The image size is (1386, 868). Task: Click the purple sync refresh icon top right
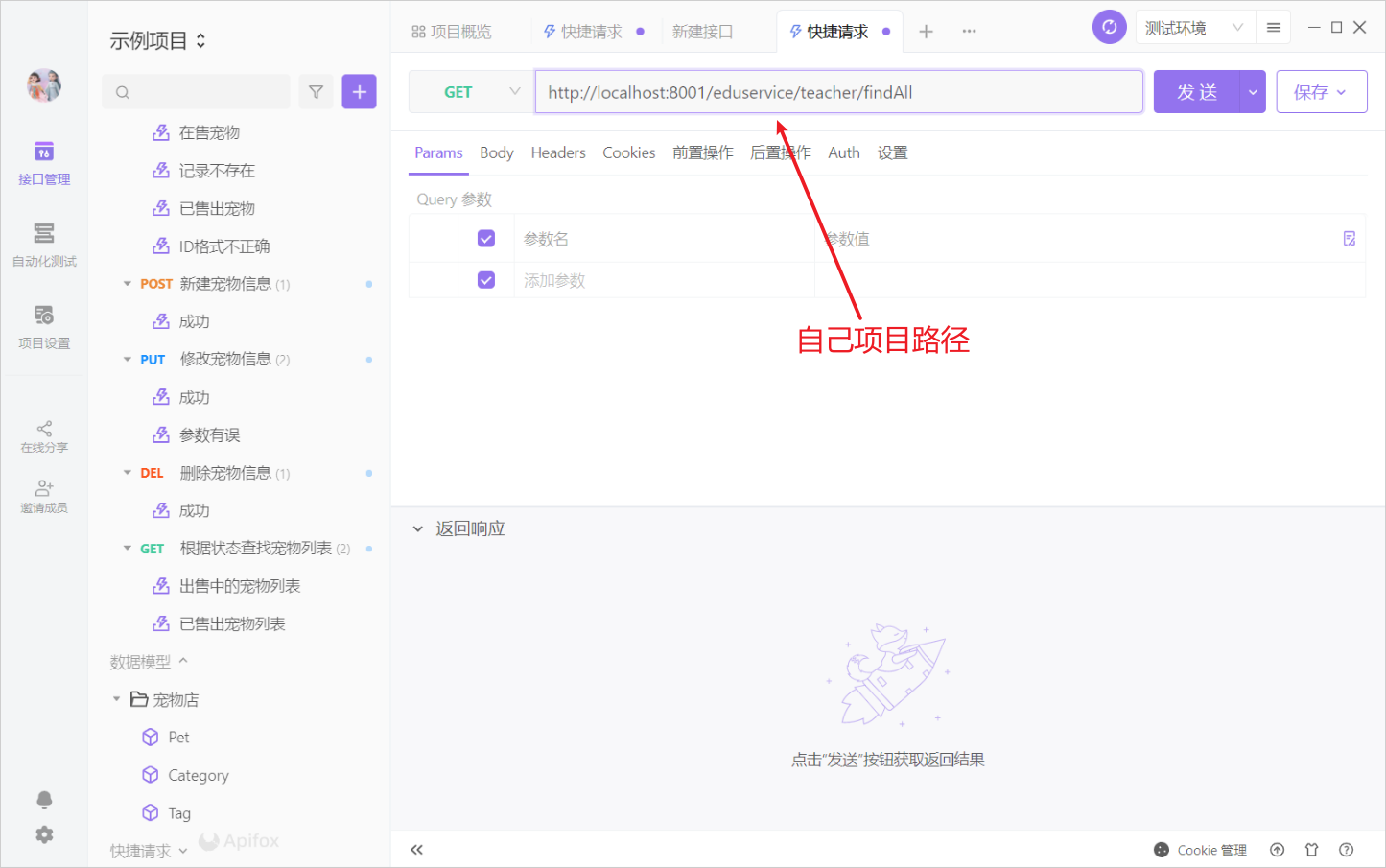click(x=1109, y=26)
